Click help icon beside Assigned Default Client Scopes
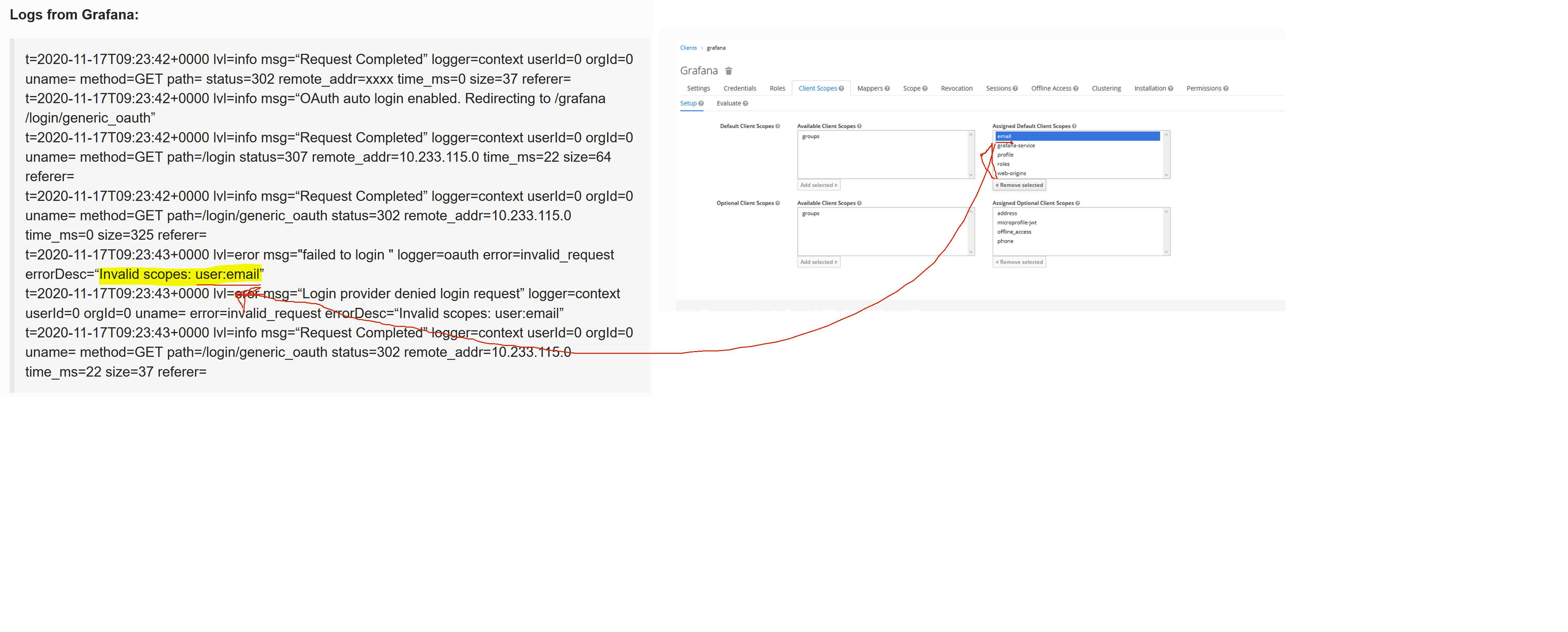This screenshot has width=1568, height=632. (1074, 126)
